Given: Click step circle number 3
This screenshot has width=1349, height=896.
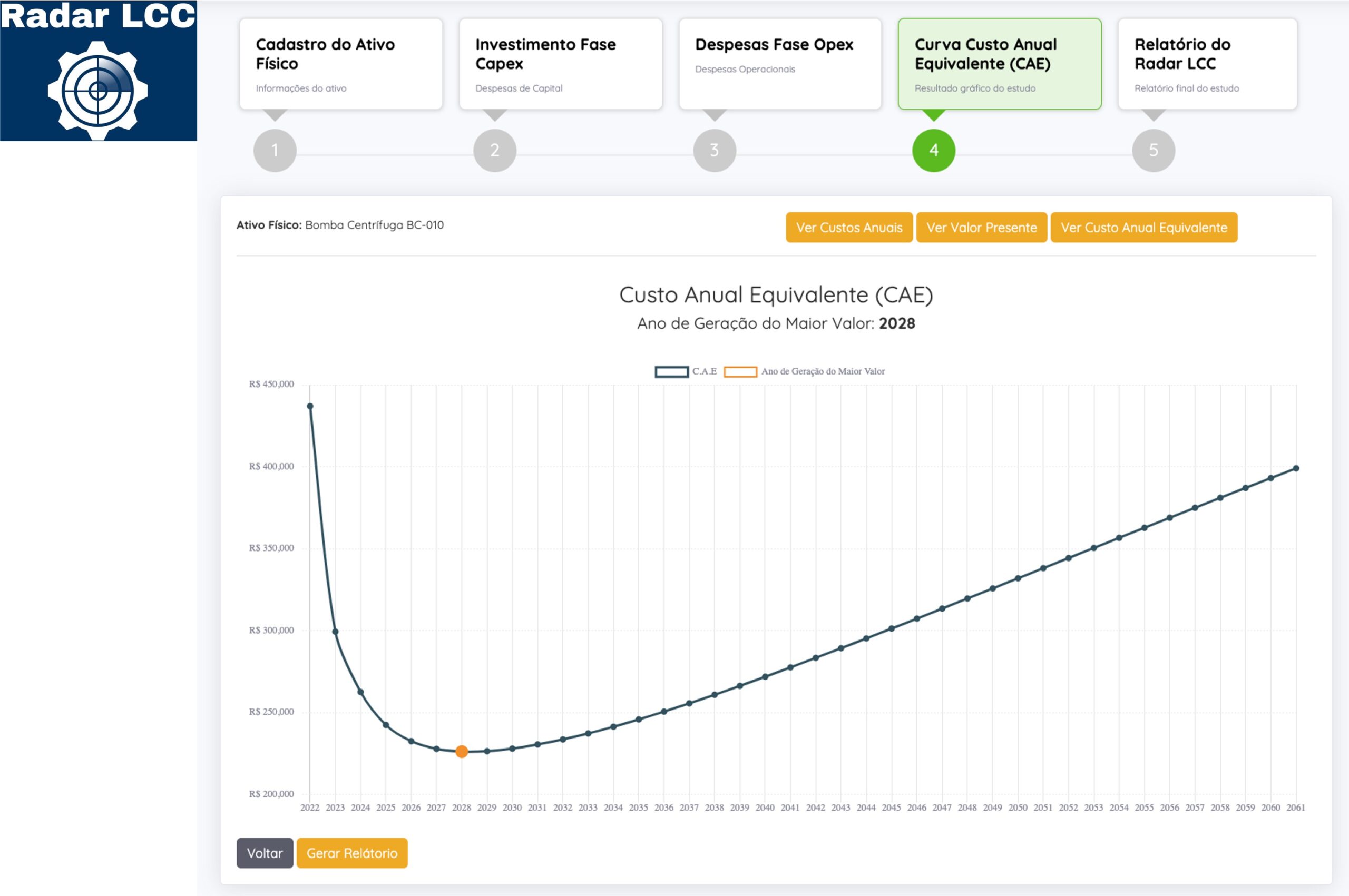Looking at the screenshot, I should (714, 150).
